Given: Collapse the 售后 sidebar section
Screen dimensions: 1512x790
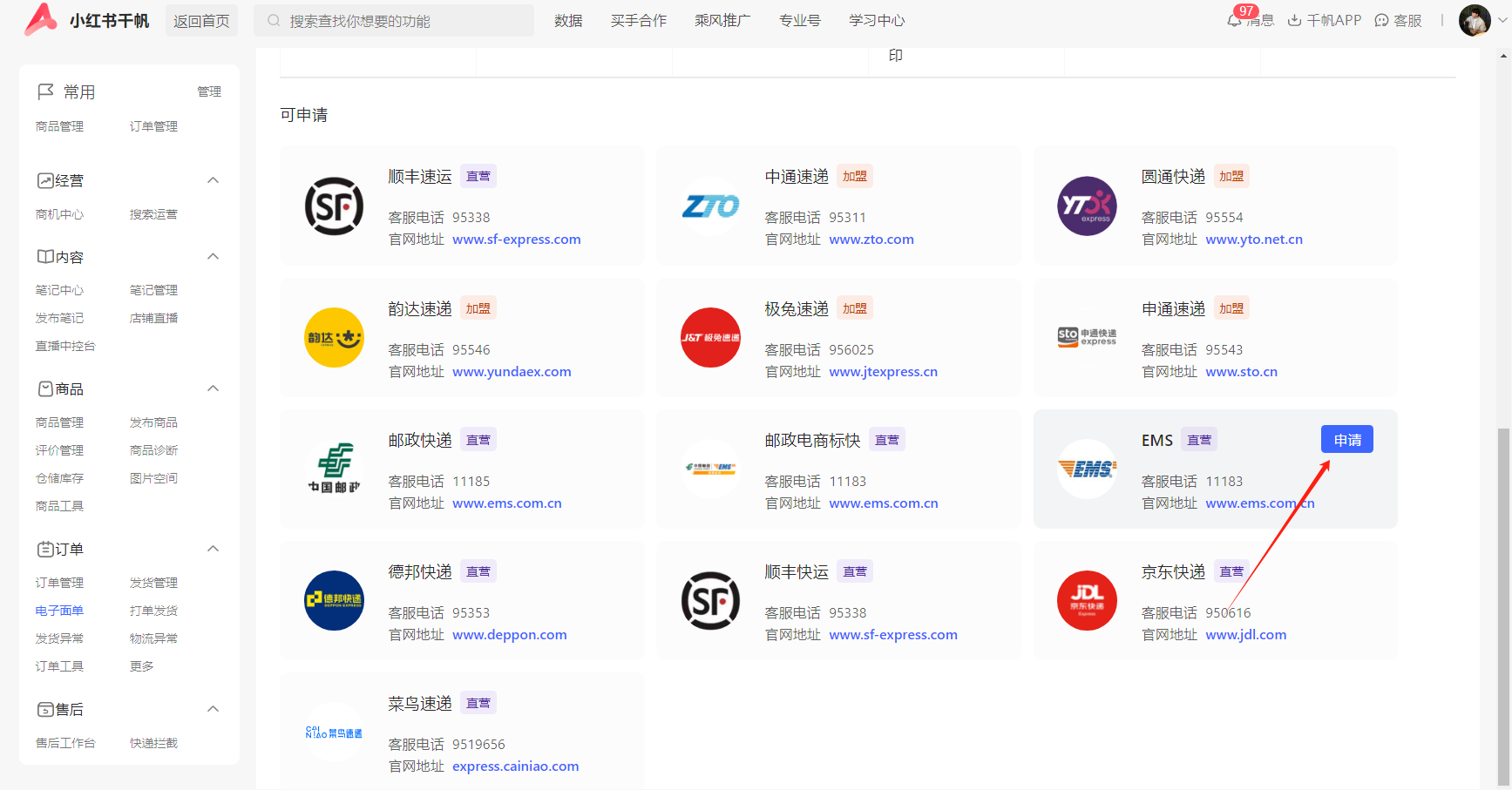Looking at the screenshot, I should point(213,709).
